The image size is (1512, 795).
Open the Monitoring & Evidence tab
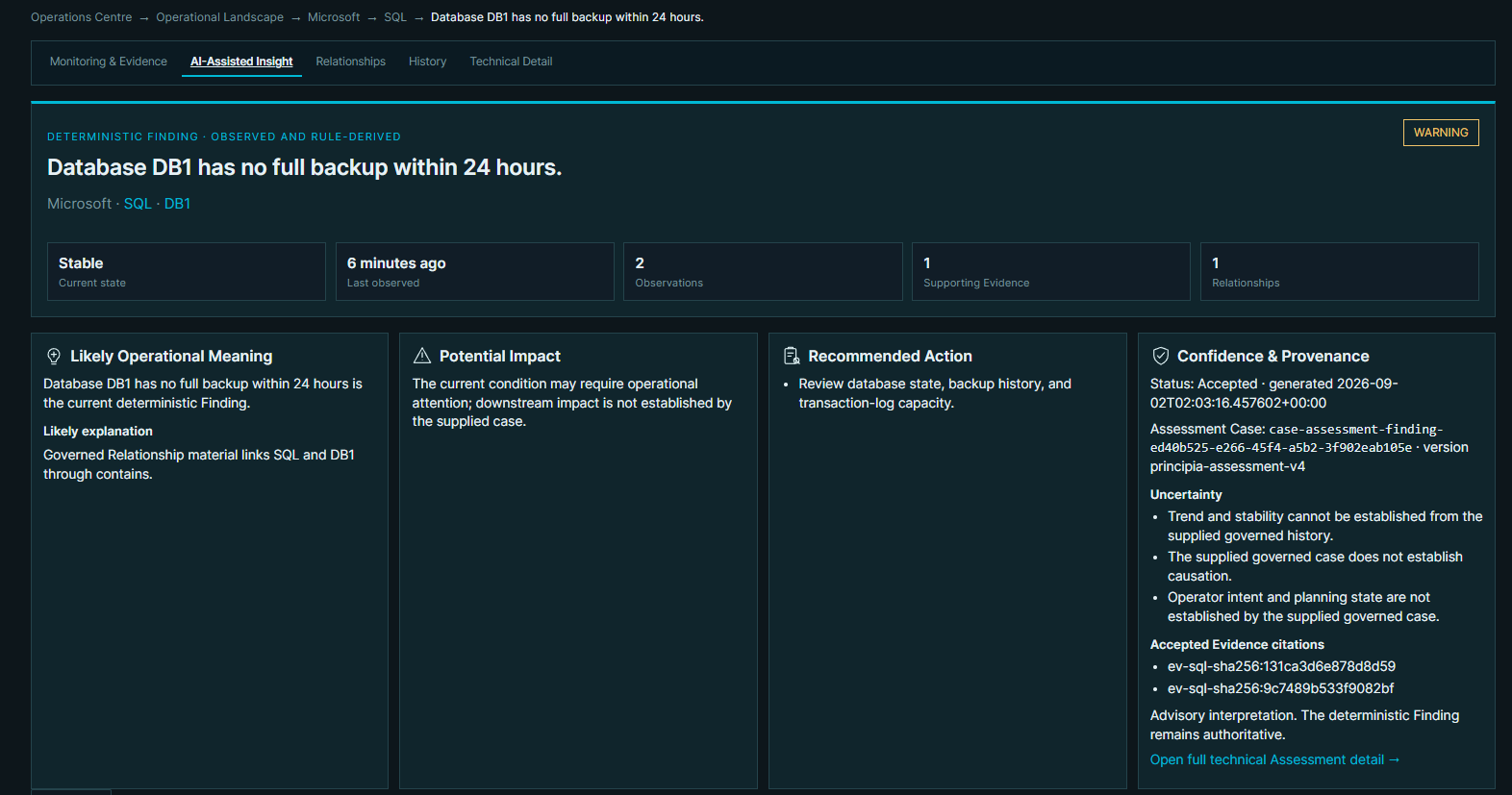[109, 62]
